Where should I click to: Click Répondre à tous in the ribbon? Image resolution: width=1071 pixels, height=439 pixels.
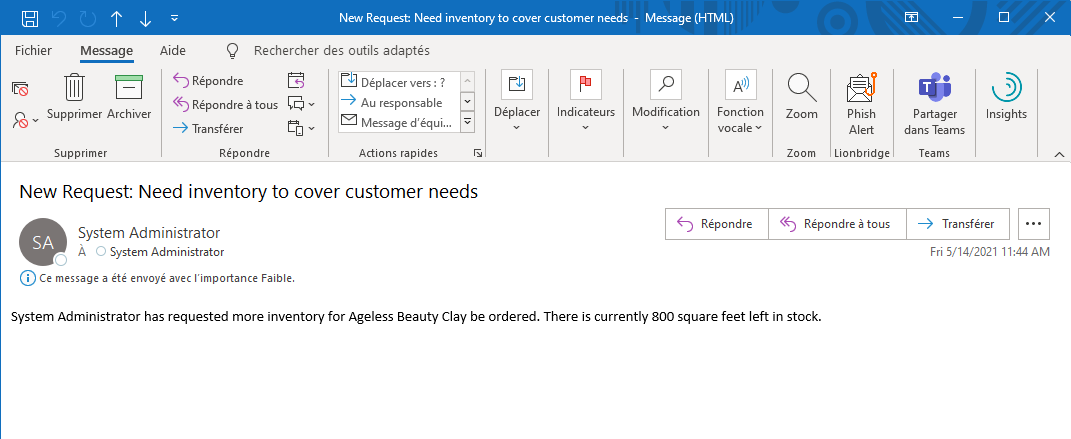(225, 104)
